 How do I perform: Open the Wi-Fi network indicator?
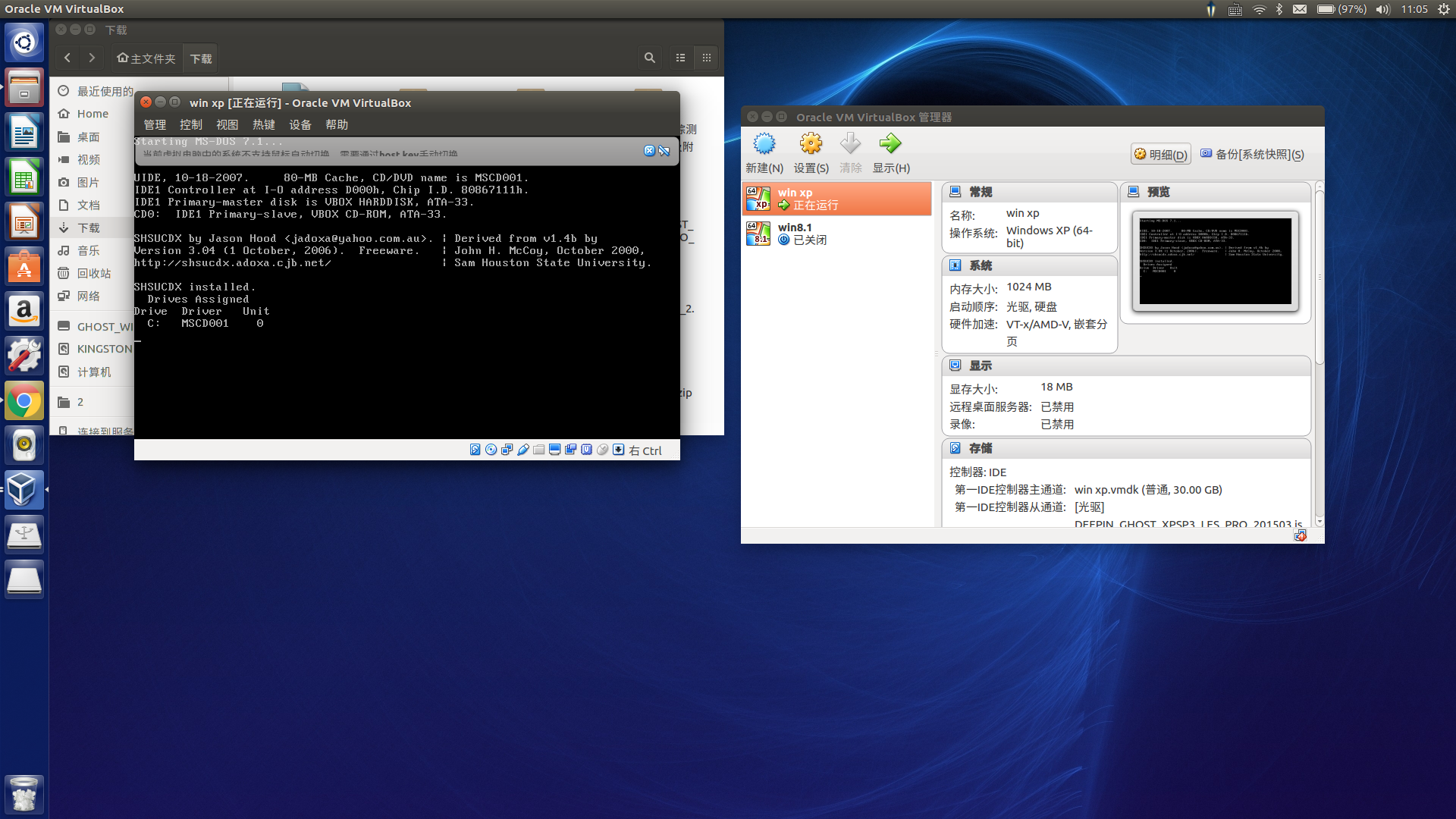point(1260,9)
